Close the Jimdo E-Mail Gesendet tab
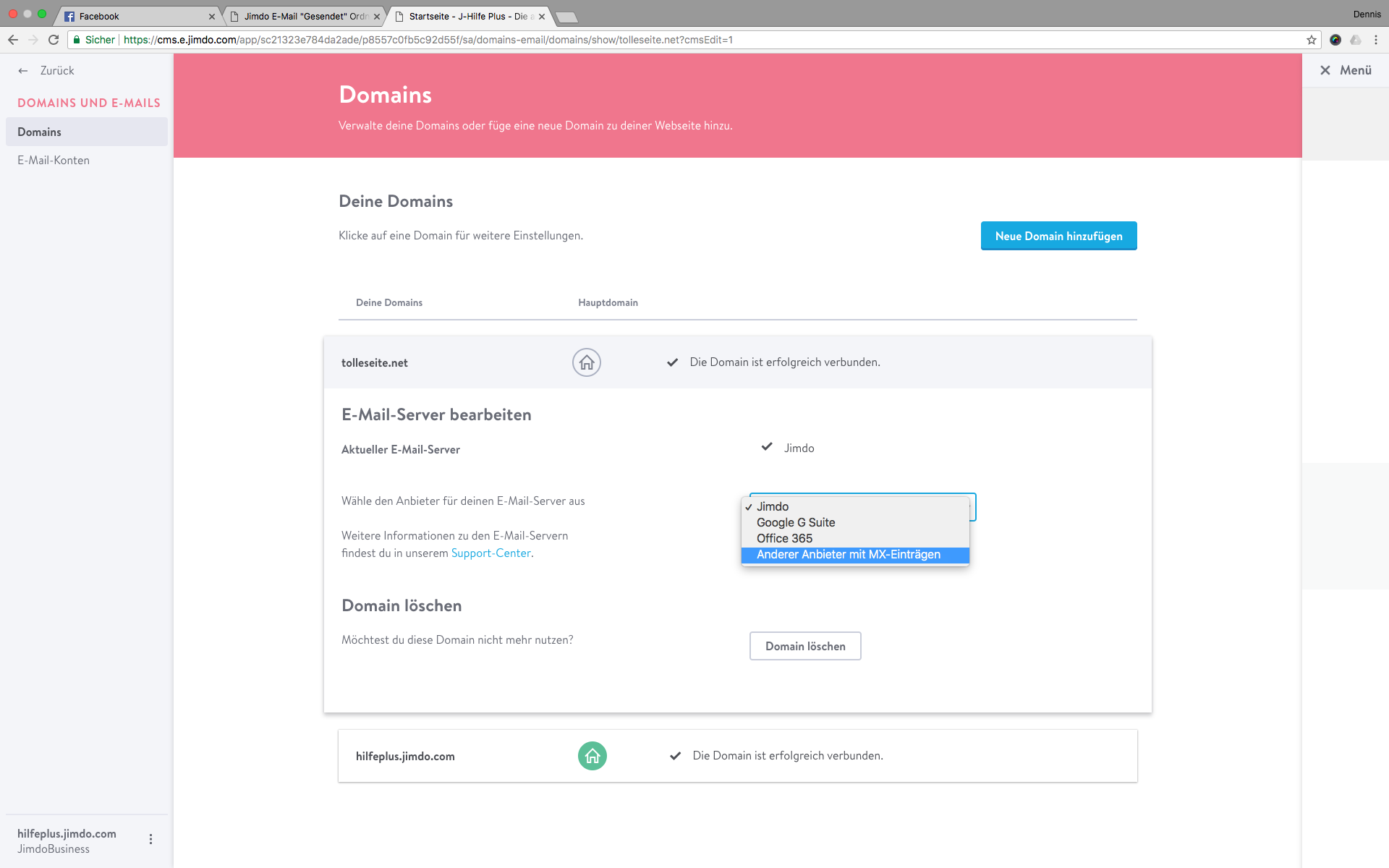This screenshot has width=1389, height=868. pyautogui.click(x=377, y=16)
